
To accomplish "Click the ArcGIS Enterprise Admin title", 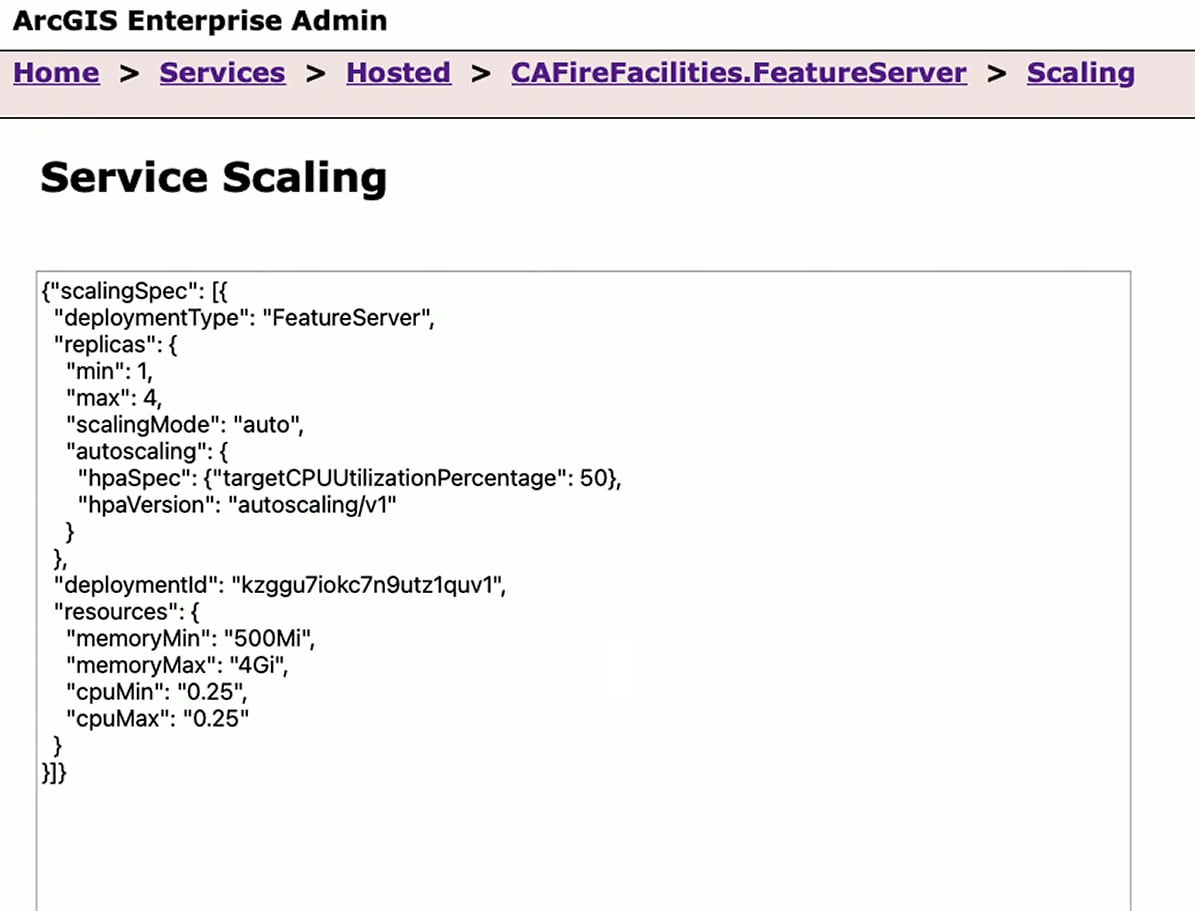I will click(x=196, y=20).
